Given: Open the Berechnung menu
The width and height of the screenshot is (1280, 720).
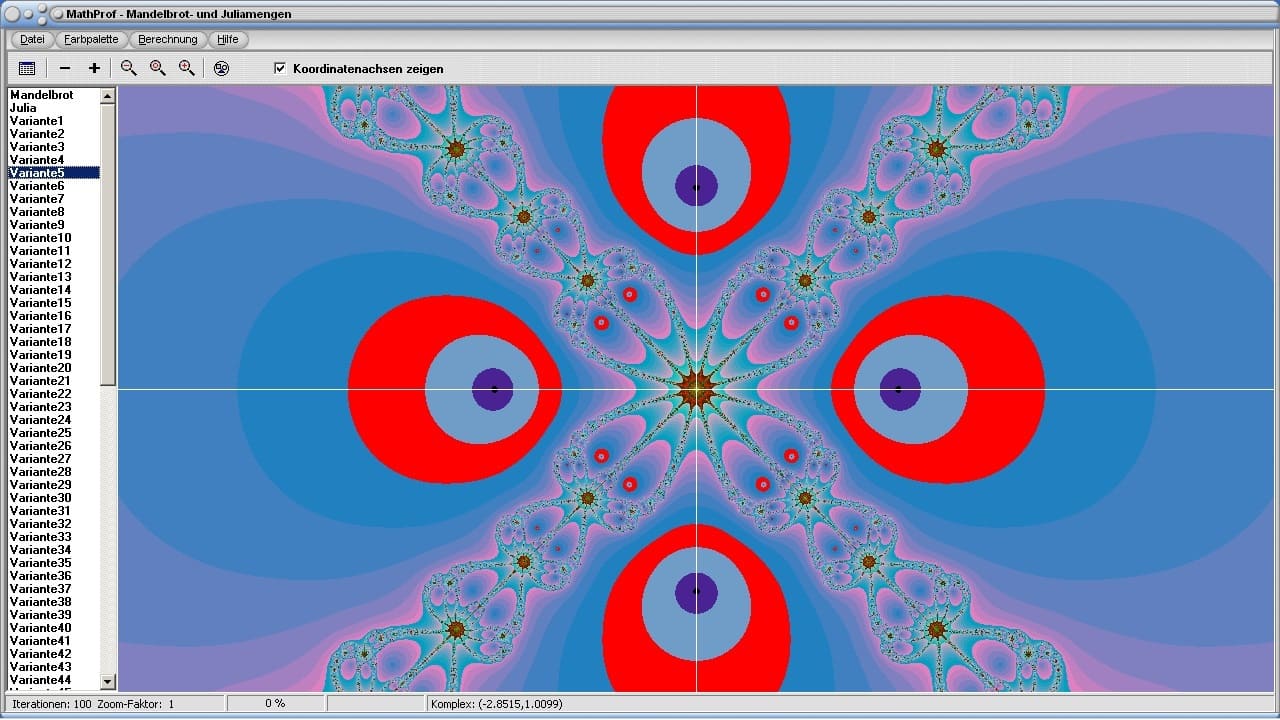Looking at the screenshot, I should coord(168,39).
